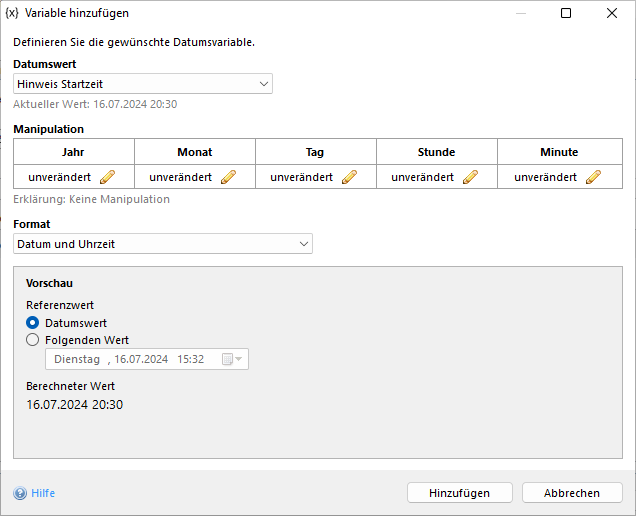636x516 pixels.
Task: Edit the Monat manipulation pencil icon
Action: tap(228, 177)
